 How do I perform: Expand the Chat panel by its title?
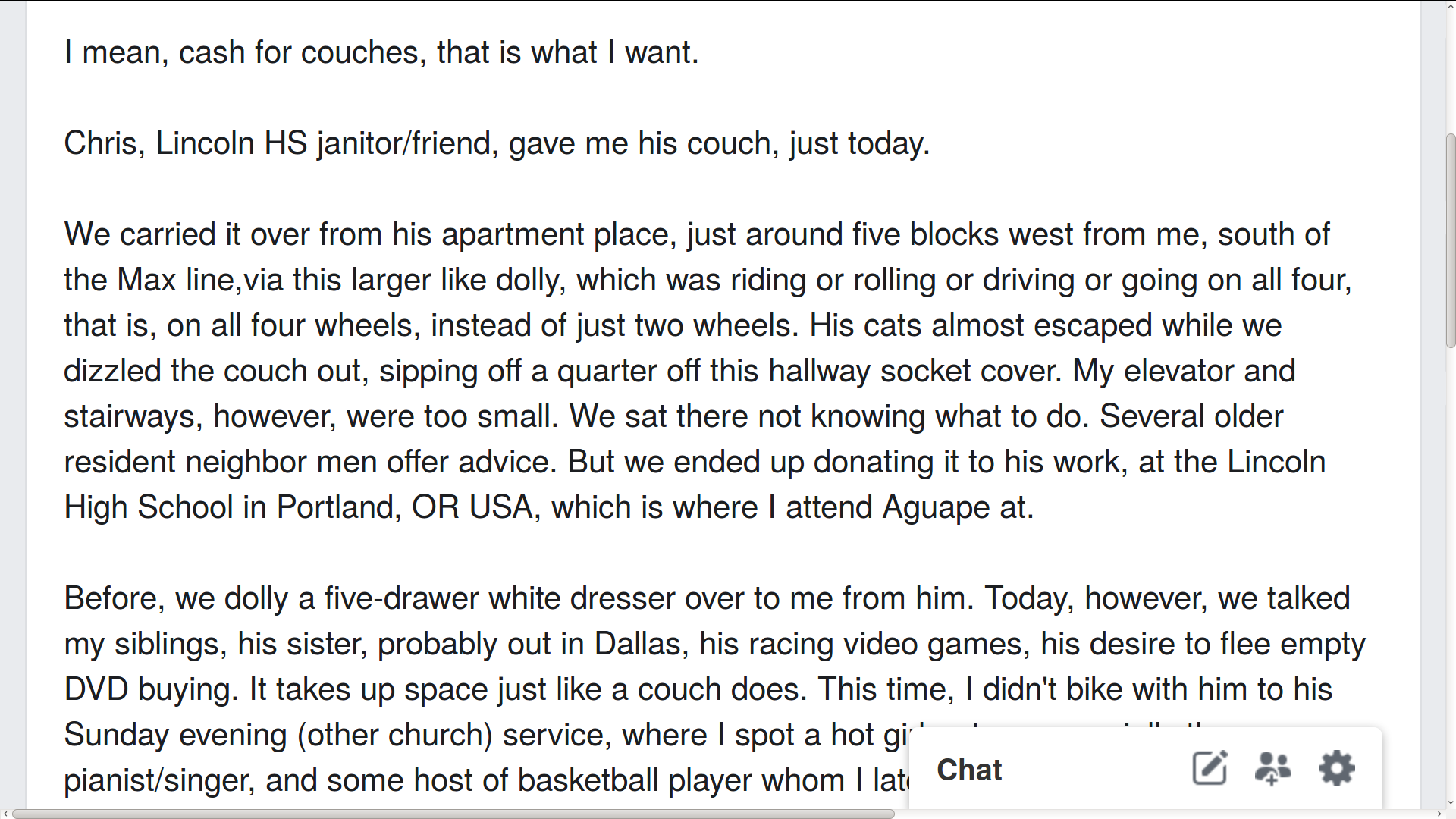click(x=969, y=770)
